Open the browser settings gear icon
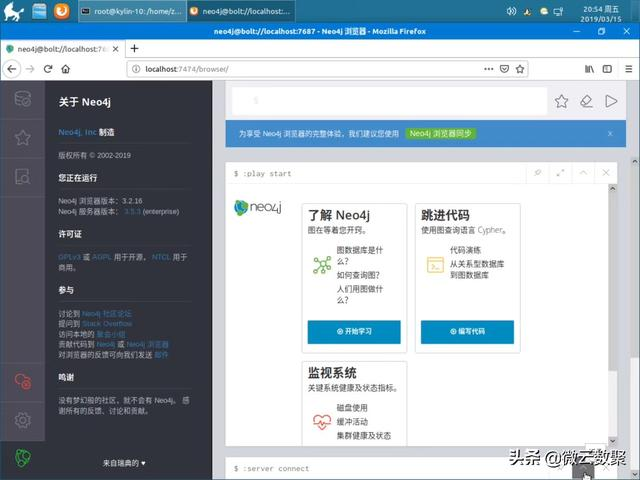640x480 pixels. click(x=22, y=420)
